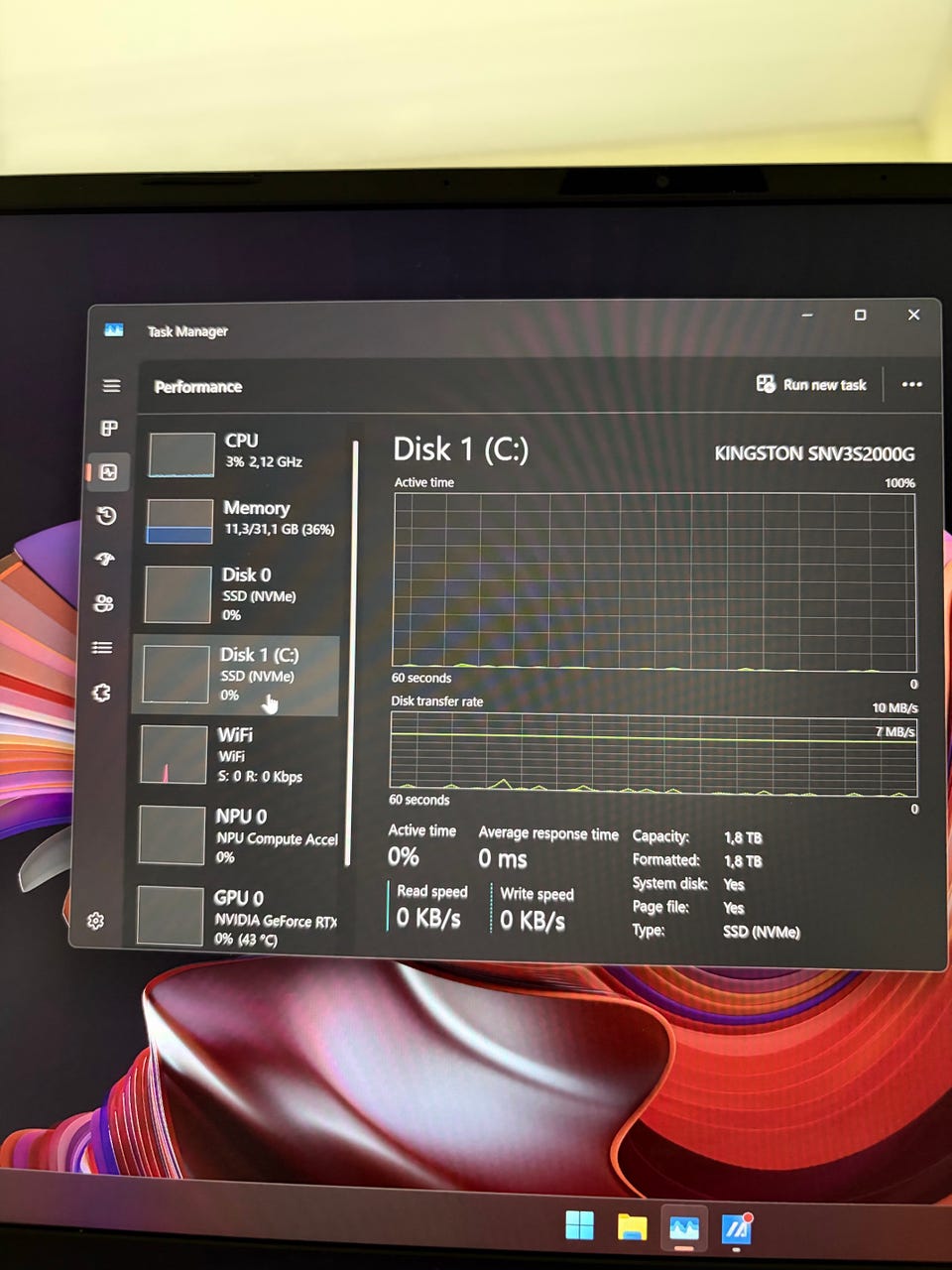Click the Disk 1 (C:) heading
The height and width of the screenshot is (1270, 952).
click(x=461, y=449)
